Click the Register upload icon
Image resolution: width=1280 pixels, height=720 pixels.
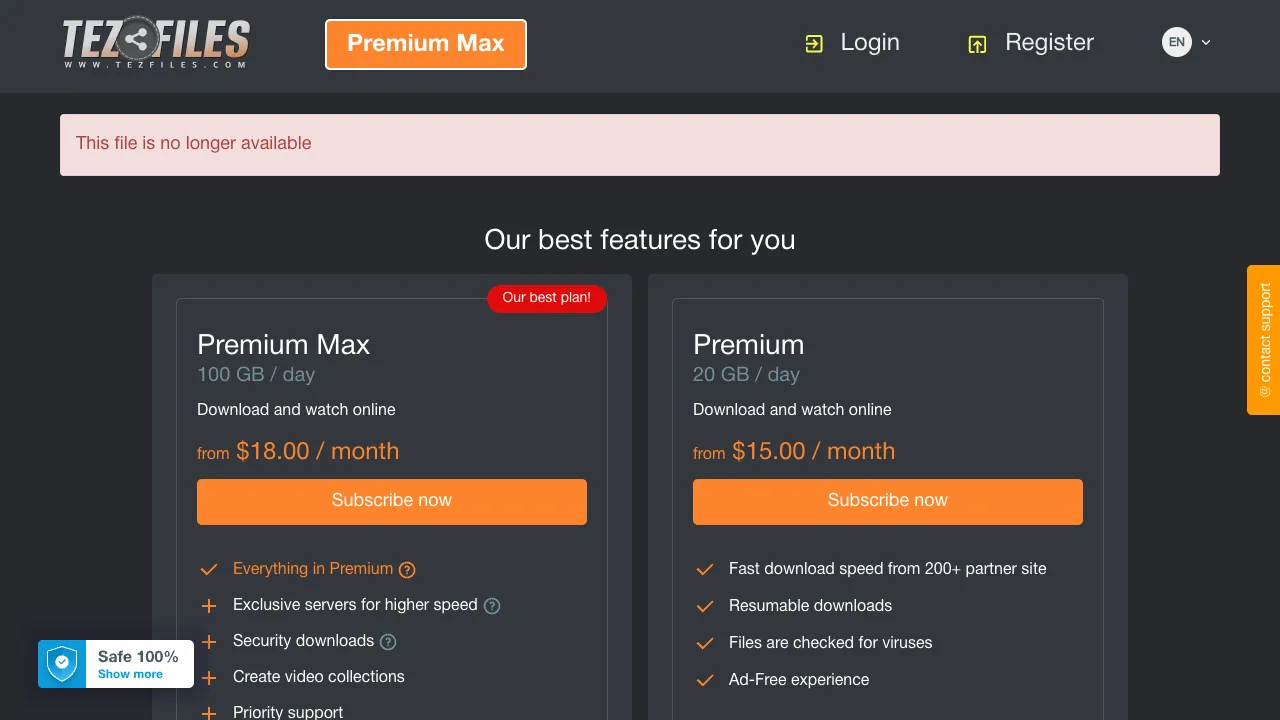[977, 44]
